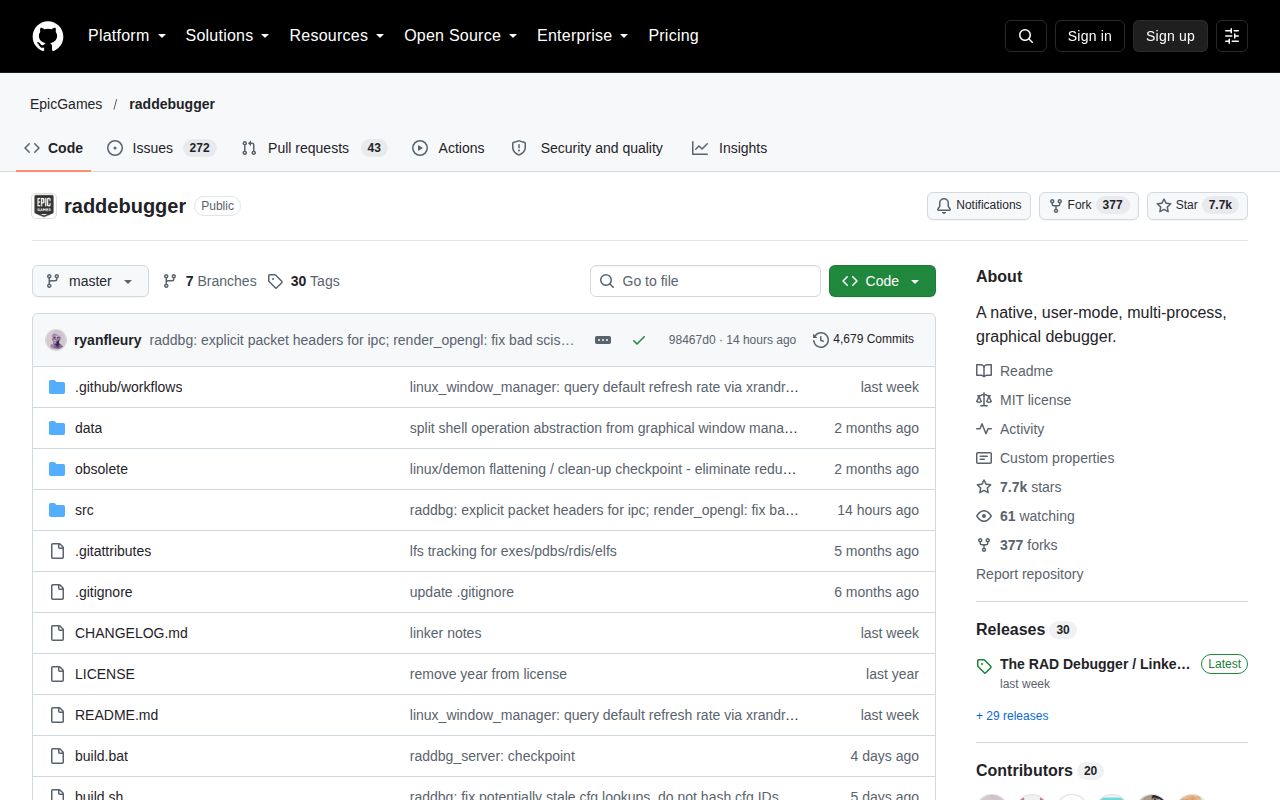Open the Security and quality tab
The width and height of the screenshot is (1280, 800).
click(x=587, y=148)
